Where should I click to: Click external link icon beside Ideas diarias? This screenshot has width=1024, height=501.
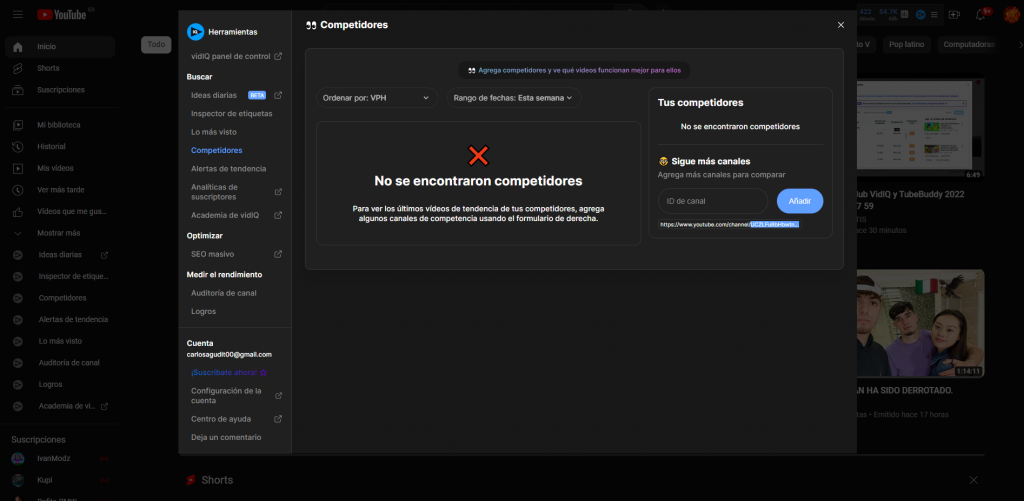(278, 95)
